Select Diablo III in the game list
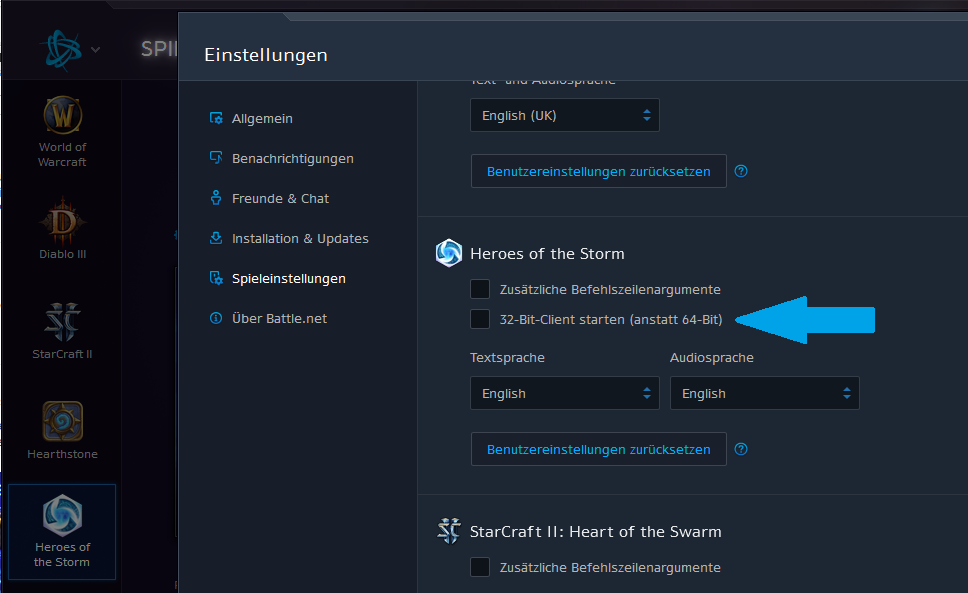 pos(62,228)
